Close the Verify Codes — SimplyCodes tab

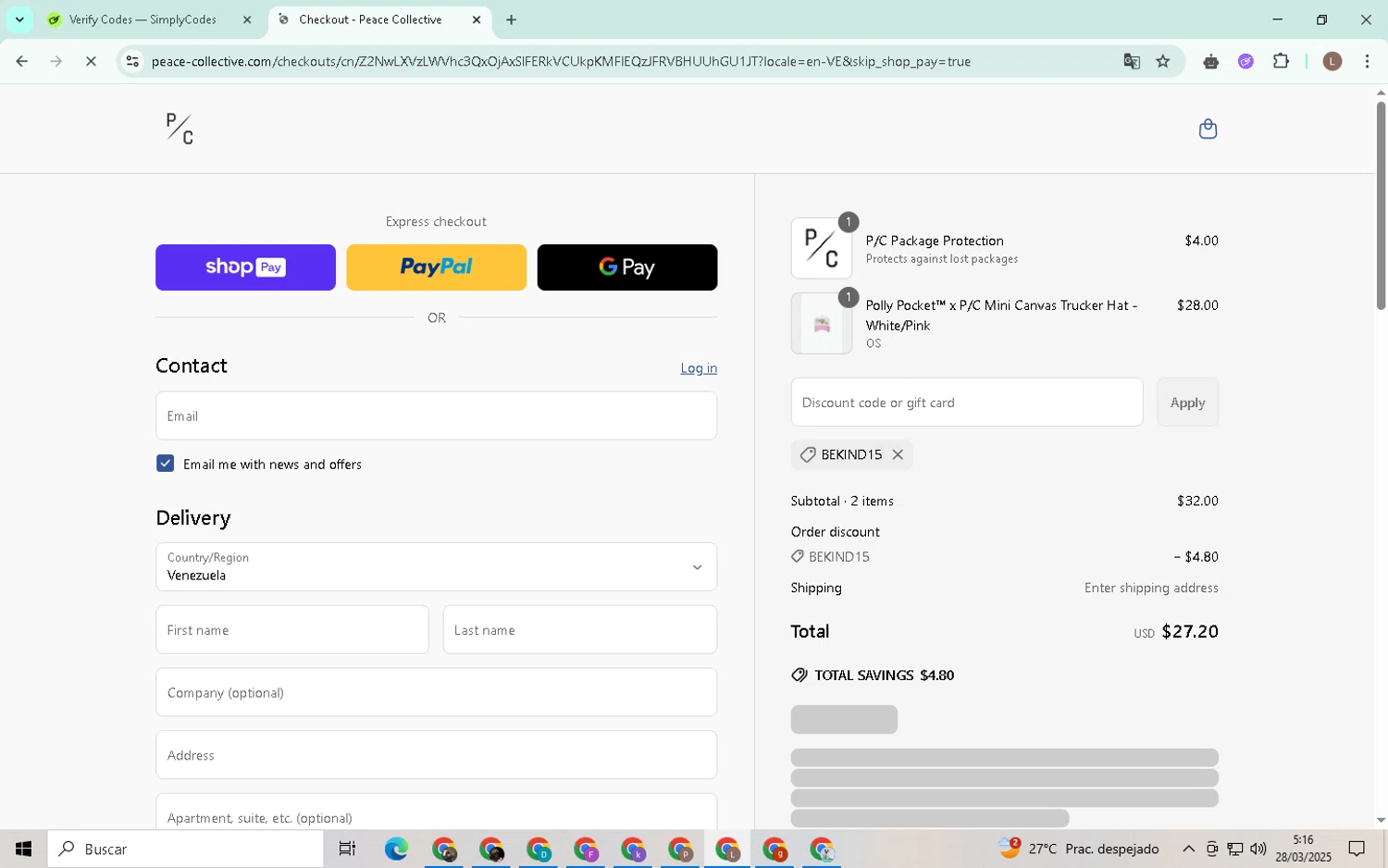point(247,19)
